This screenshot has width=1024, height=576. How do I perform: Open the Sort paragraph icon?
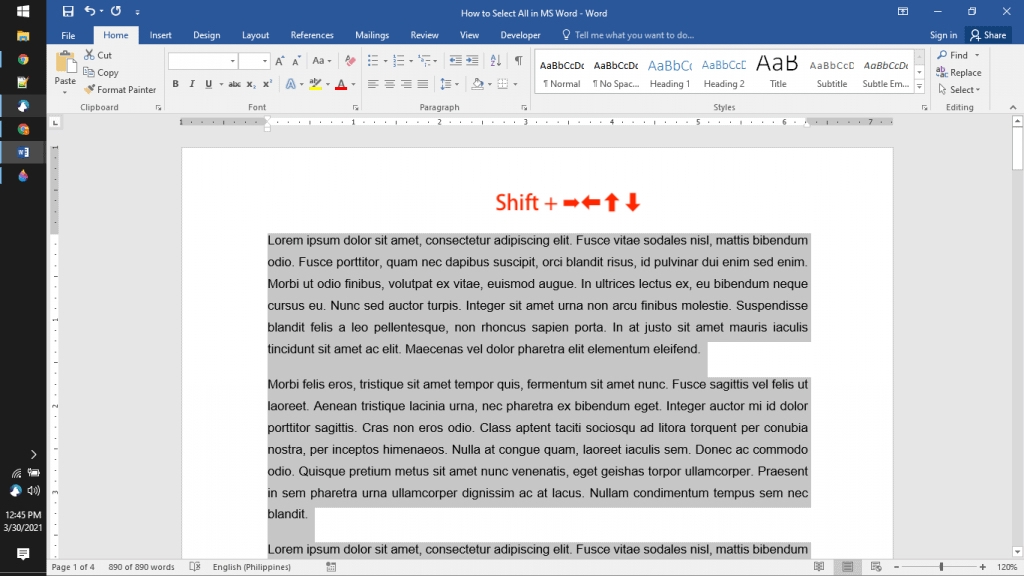pyautogui.click(x=496, y=61)
